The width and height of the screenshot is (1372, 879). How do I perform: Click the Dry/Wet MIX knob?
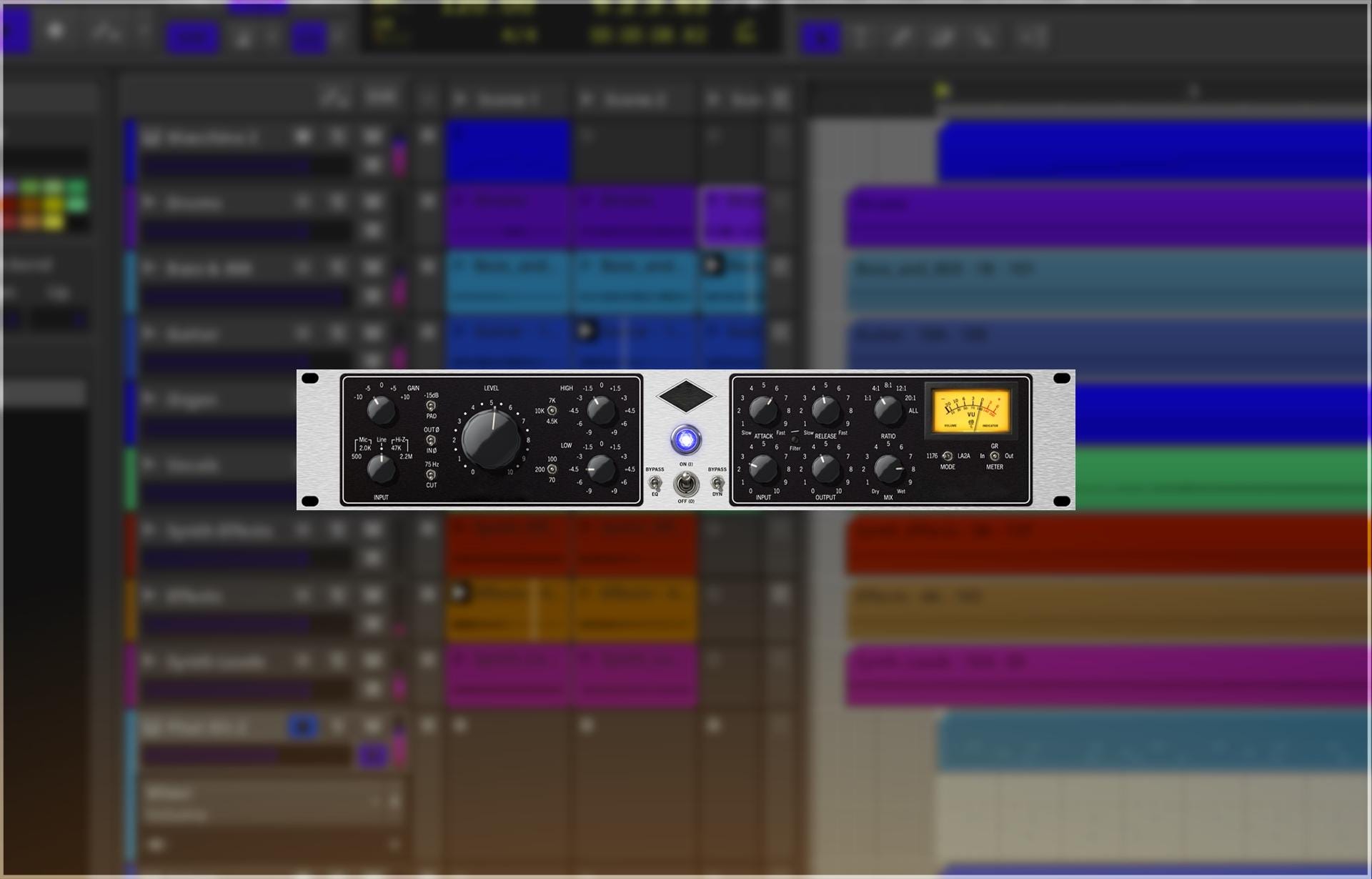tap(888, 470)
